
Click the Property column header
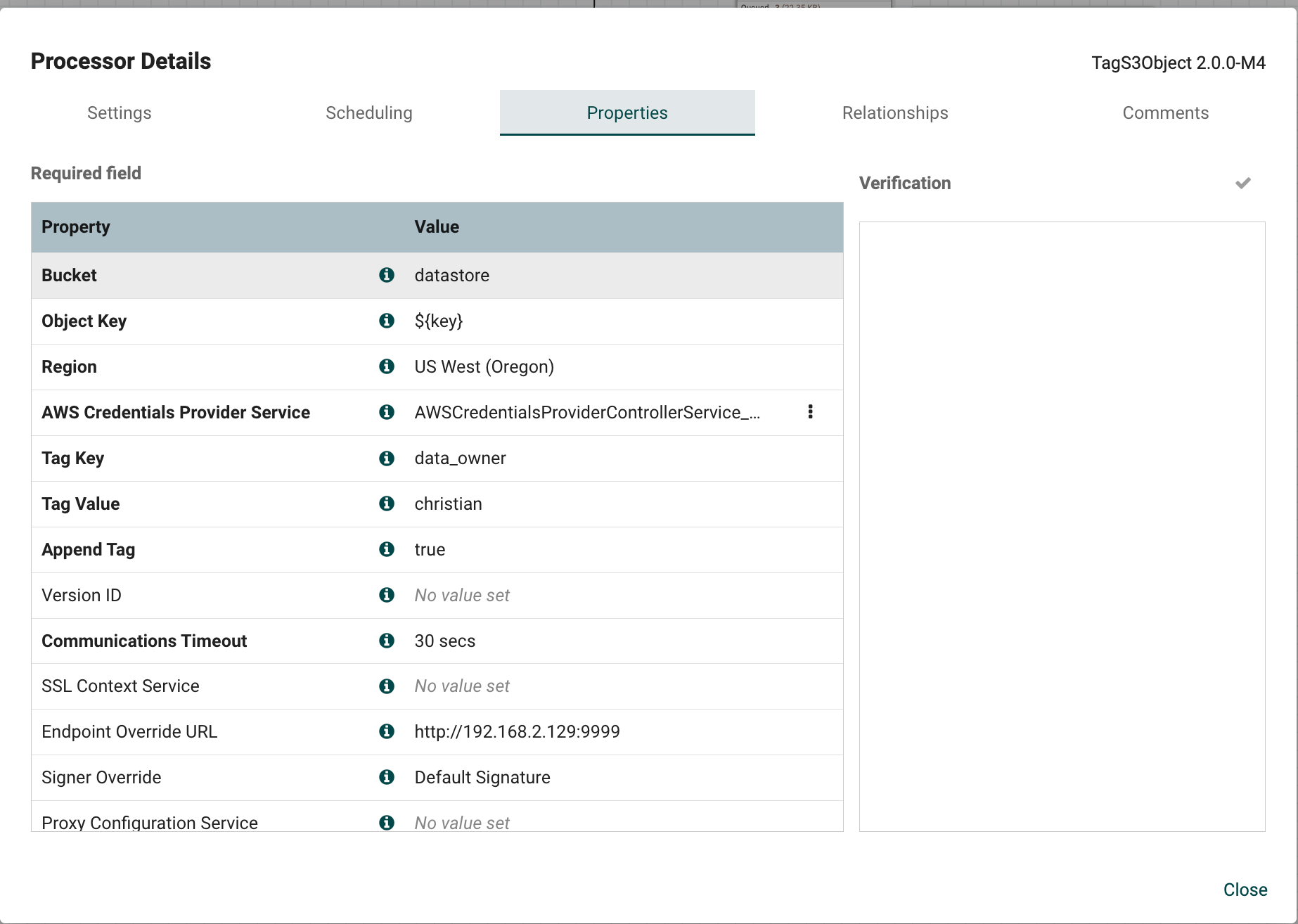(76, 226)
